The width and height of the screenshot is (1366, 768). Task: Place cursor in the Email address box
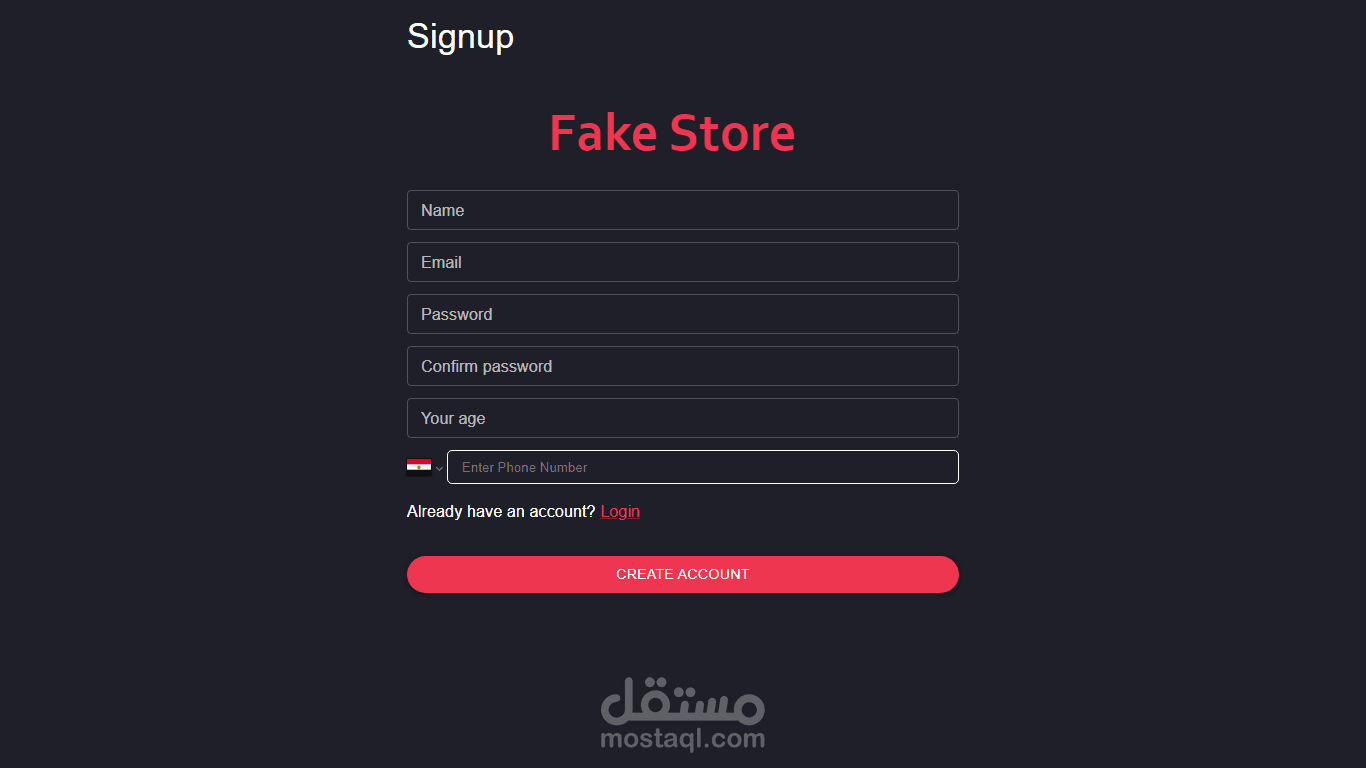[x=683, y=262]
